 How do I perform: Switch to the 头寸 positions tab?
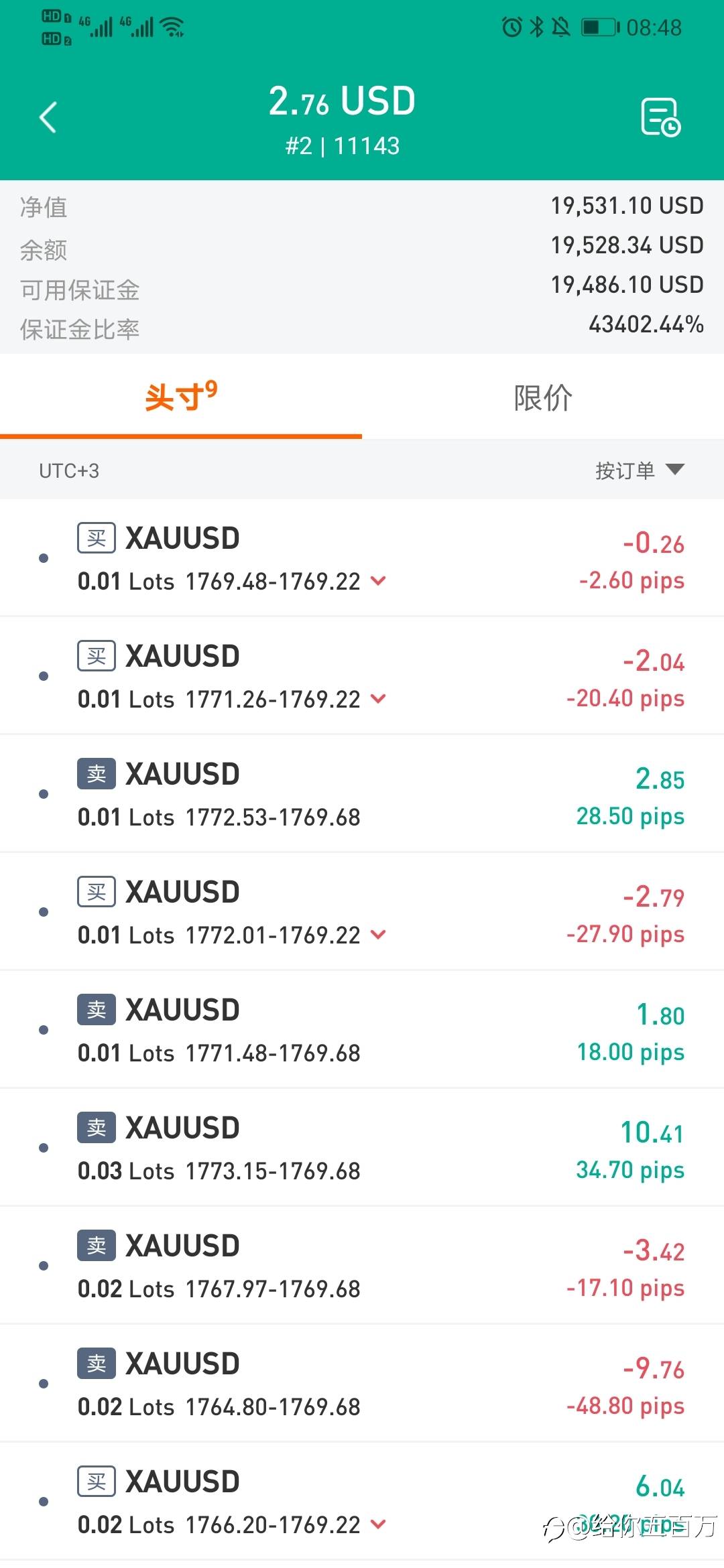pyautogui.click(x=181, y=397)
